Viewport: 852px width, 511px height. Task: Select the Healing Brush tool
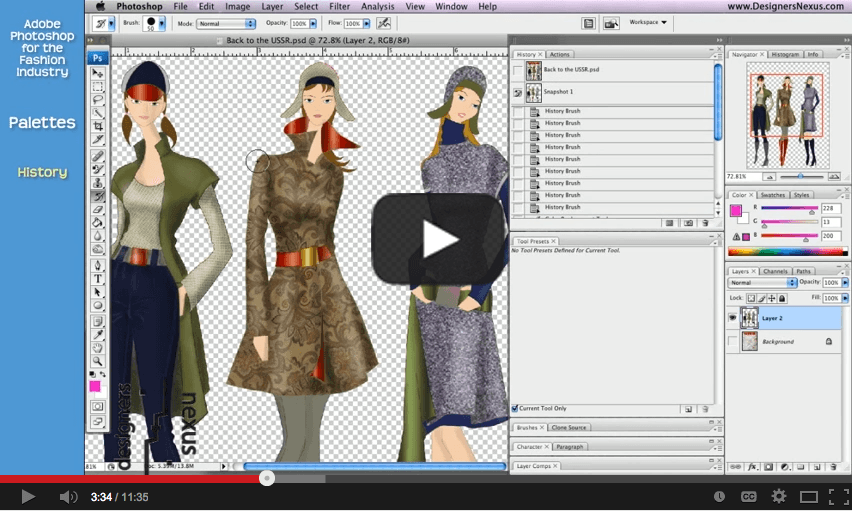(x=98, y=156)
